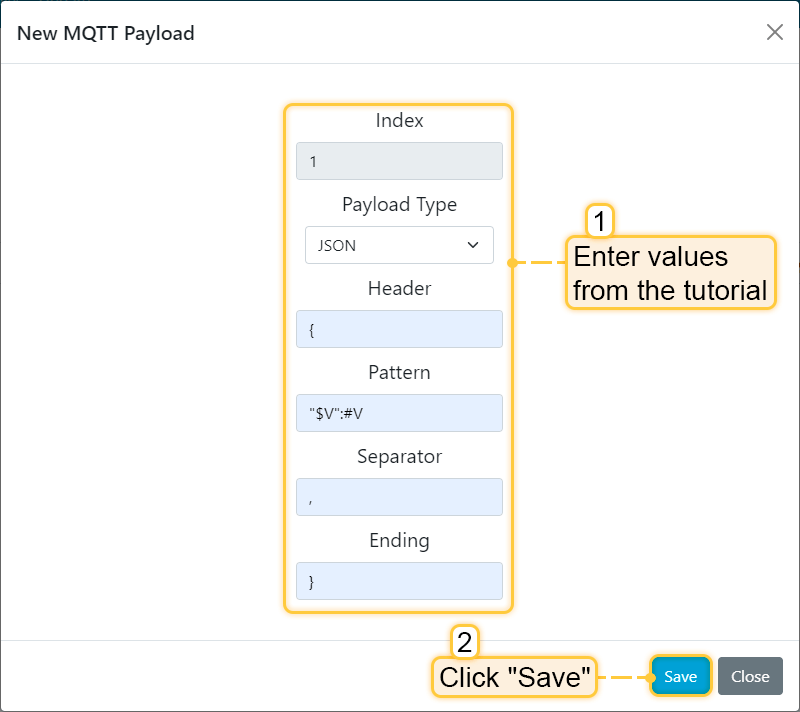Image resolution: width=800 pixels, height=712 pixels.
Task: Click the 'Click "Save"' annotation callout
Action: point(512,677)
